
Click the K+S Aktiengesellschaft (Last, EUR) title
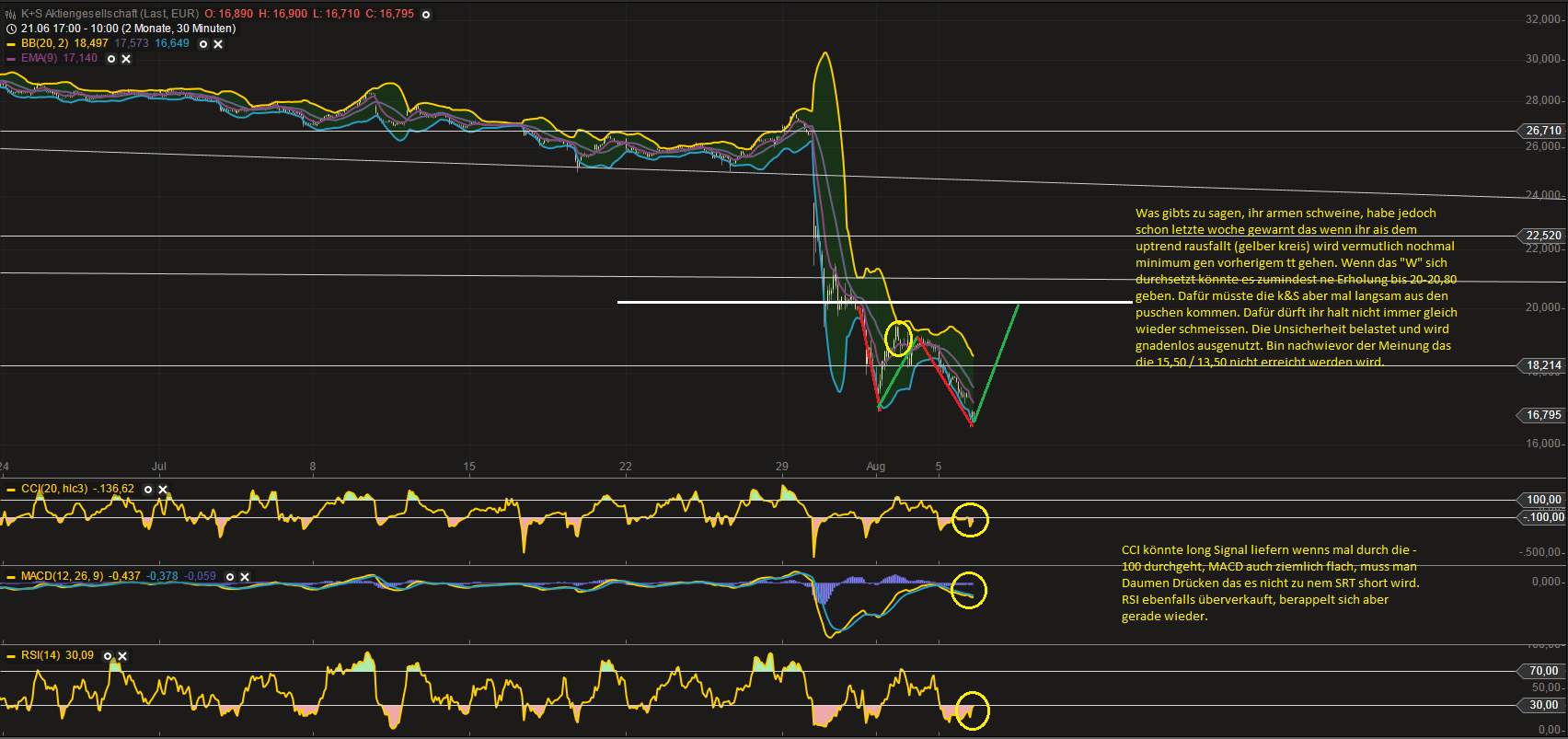[x=110, y=14]
